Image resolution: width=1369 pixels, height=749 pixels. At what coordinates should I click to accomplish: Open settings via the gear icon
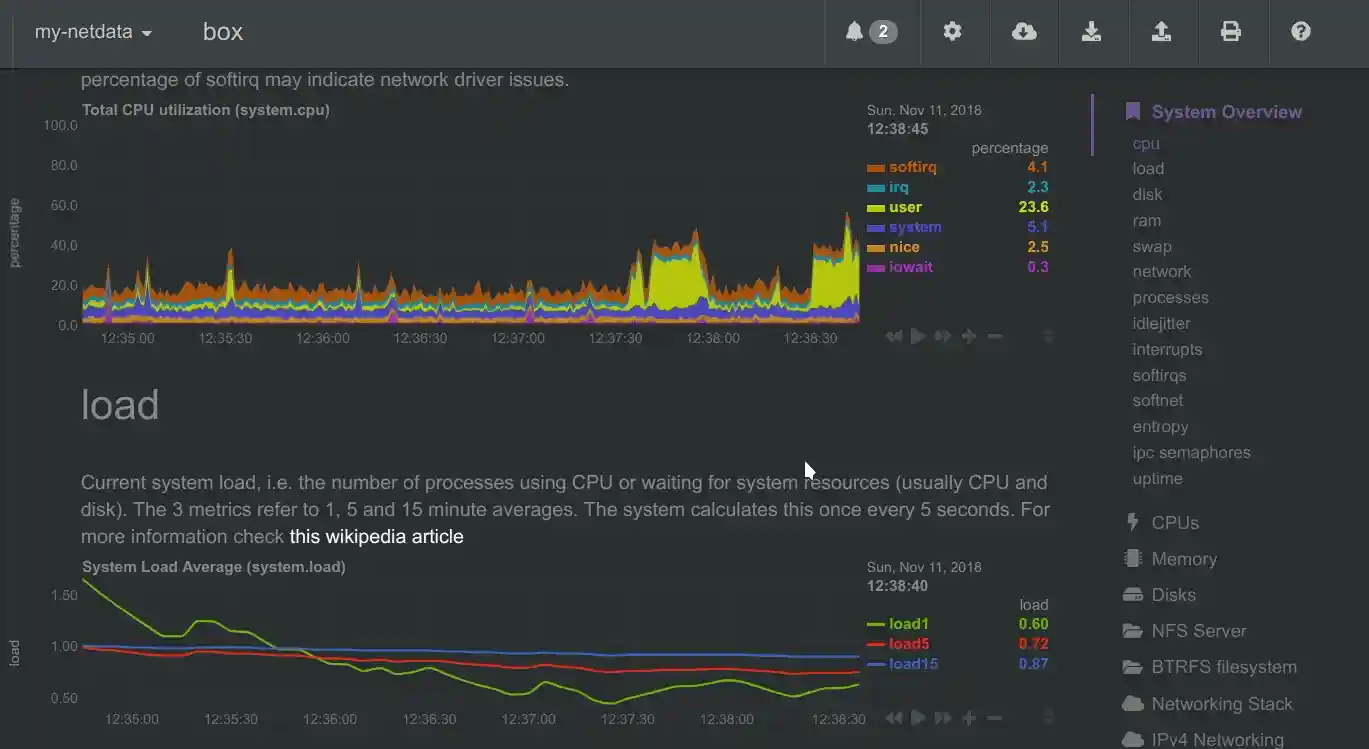(x=952, y=32)
